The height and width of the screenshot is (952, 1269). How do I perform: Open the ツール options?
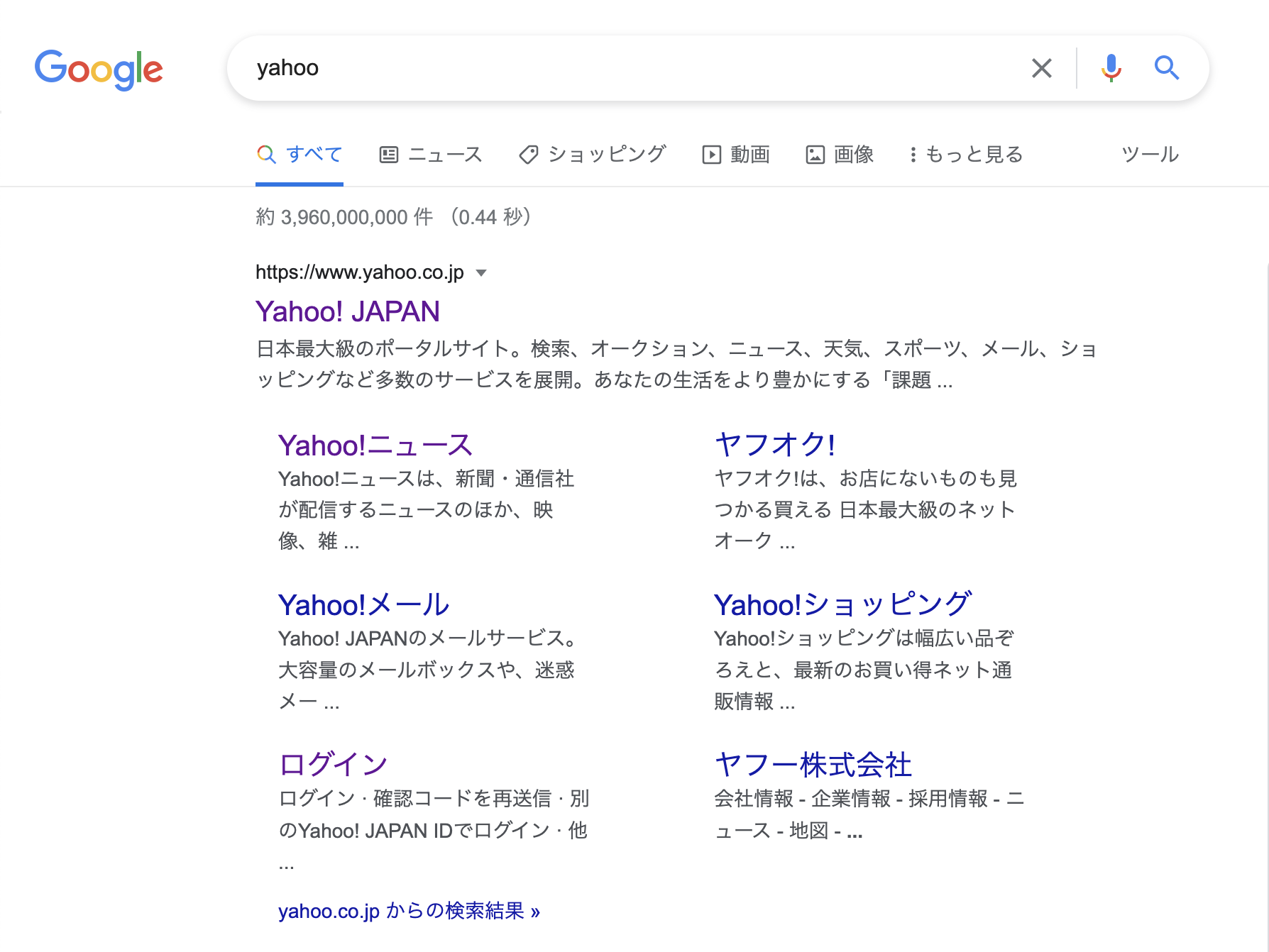click(x=1150, y=154)
